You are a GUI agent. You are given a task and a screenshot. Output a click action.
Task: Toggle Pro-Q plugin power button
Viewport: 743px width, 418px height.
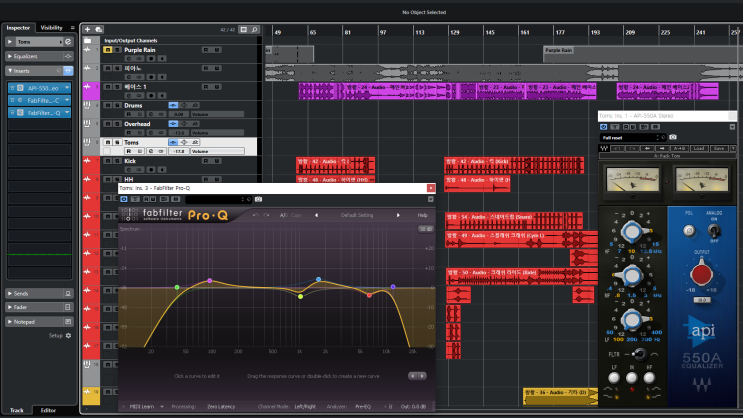[x=124, y=200]
